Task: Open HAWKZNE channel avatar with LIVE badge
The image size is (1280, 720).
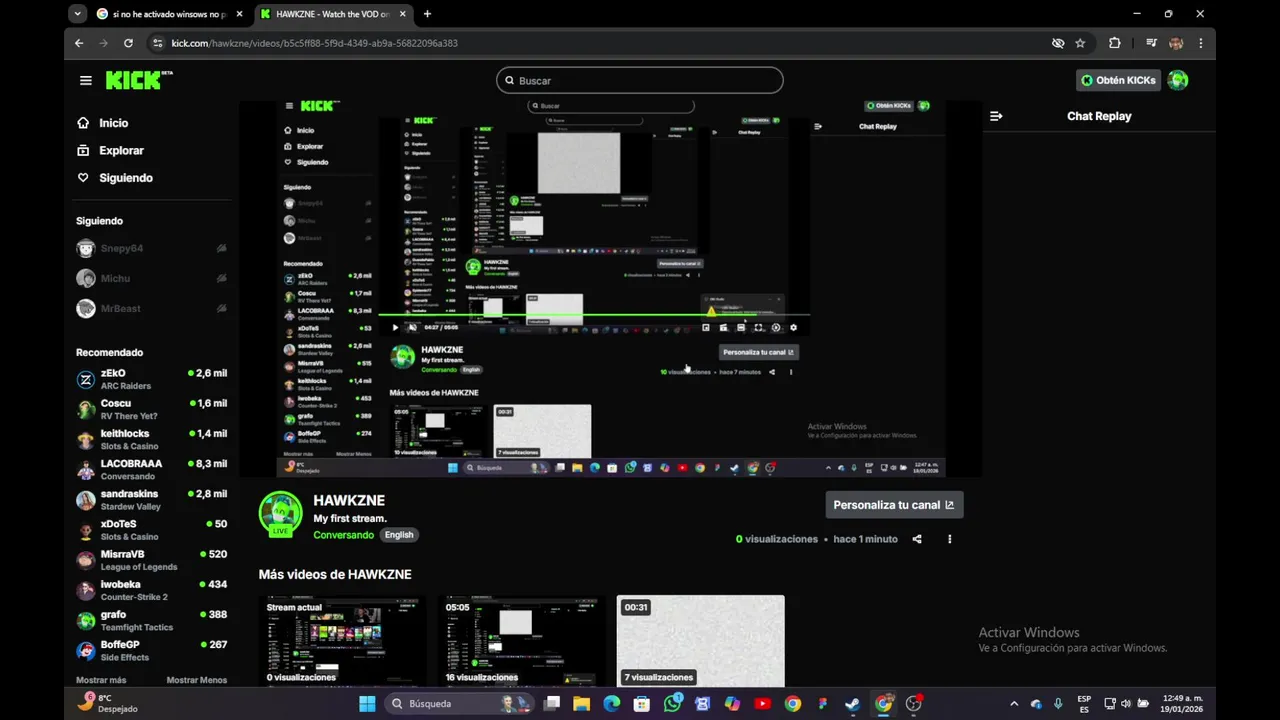Action: click(280, 513)
